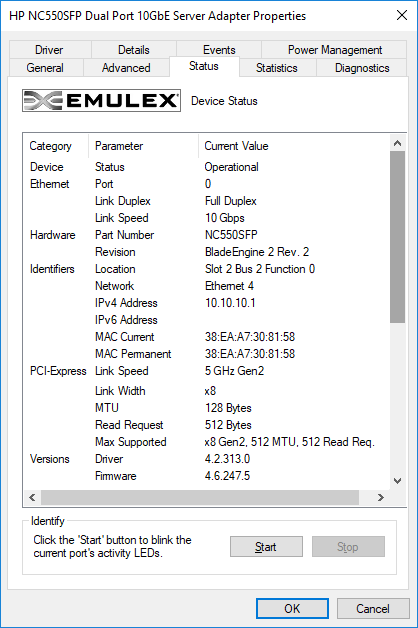Click the Identifiers category label
418x628 pixels.
point(52,269)
